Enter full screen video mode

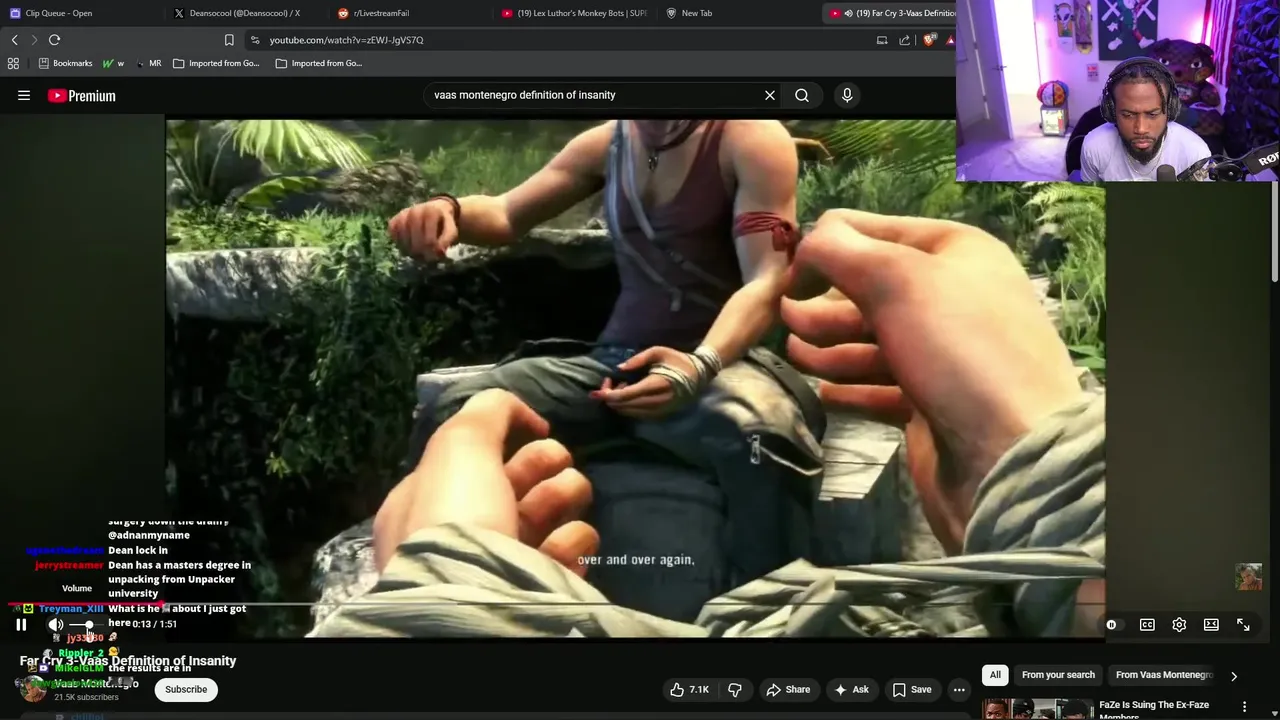[1243, 624]
